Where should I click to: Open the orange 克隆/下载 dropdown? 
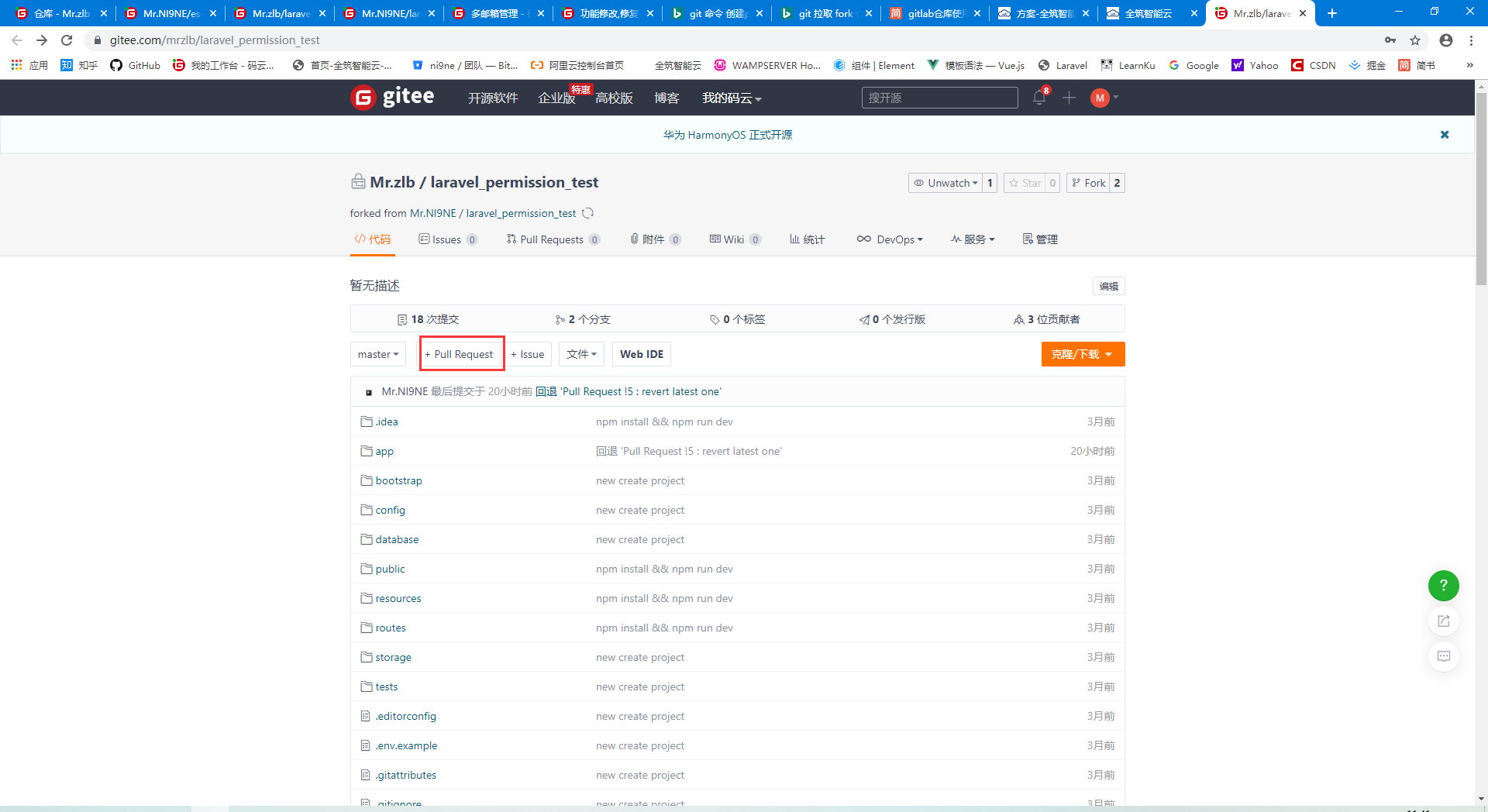click(x=1083, y=354)
